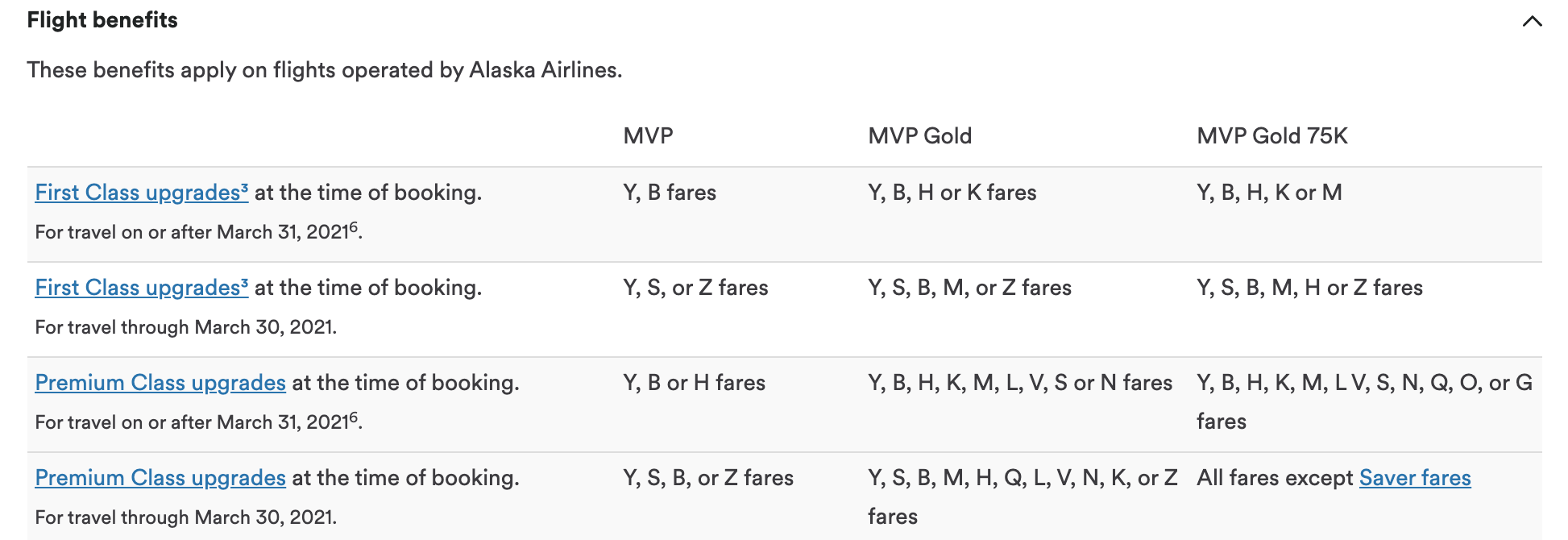Click the Alaska Airlines benefits intro sentence
This screenshot has width=1568, height=540.
[x=324, y=70]
